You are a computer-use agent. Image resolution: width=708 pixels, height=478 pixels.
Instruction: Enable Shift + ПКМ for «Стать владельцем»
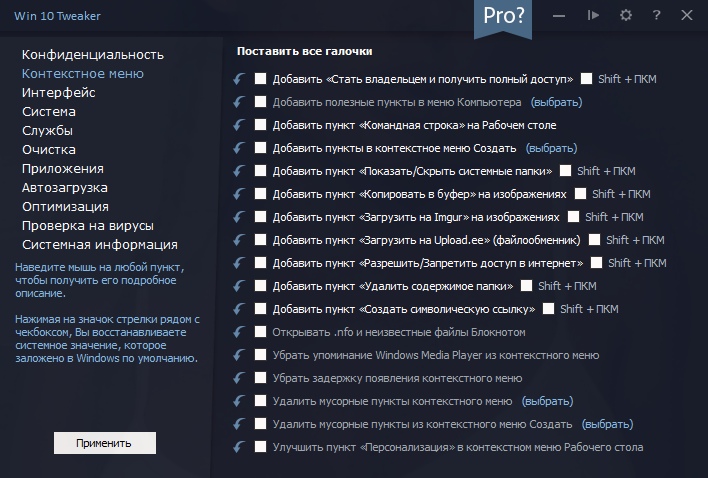click(x=587, y=79)
